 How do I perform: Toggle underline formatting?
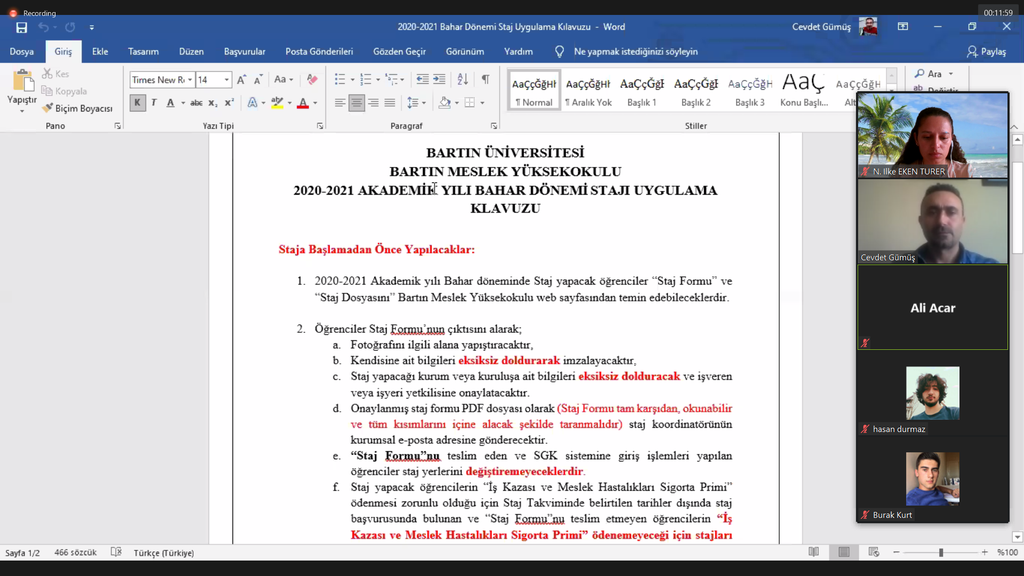pos(170,103)
